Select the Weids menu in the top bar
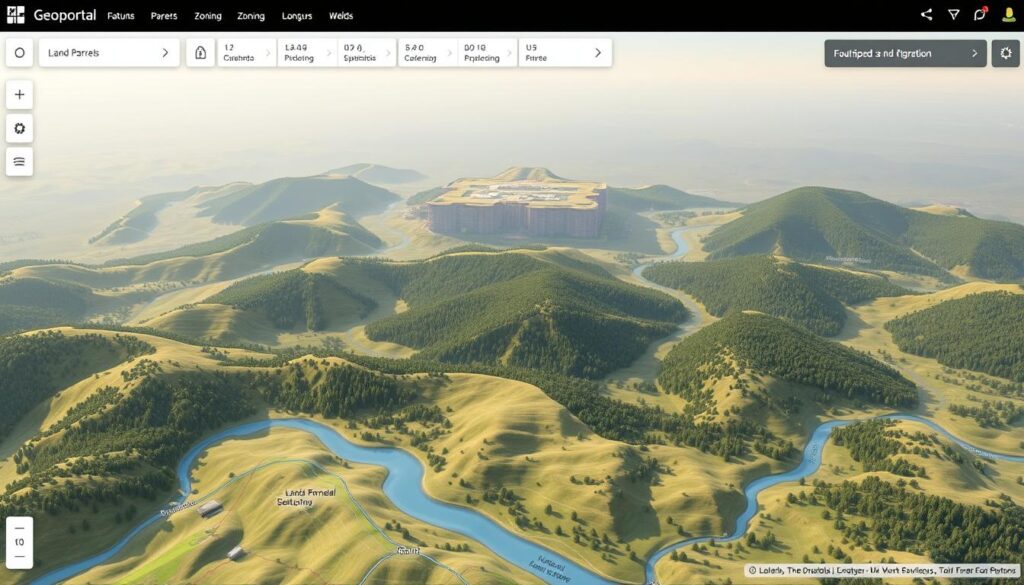This screenshot has width=1024, height=585. (341, 16)
